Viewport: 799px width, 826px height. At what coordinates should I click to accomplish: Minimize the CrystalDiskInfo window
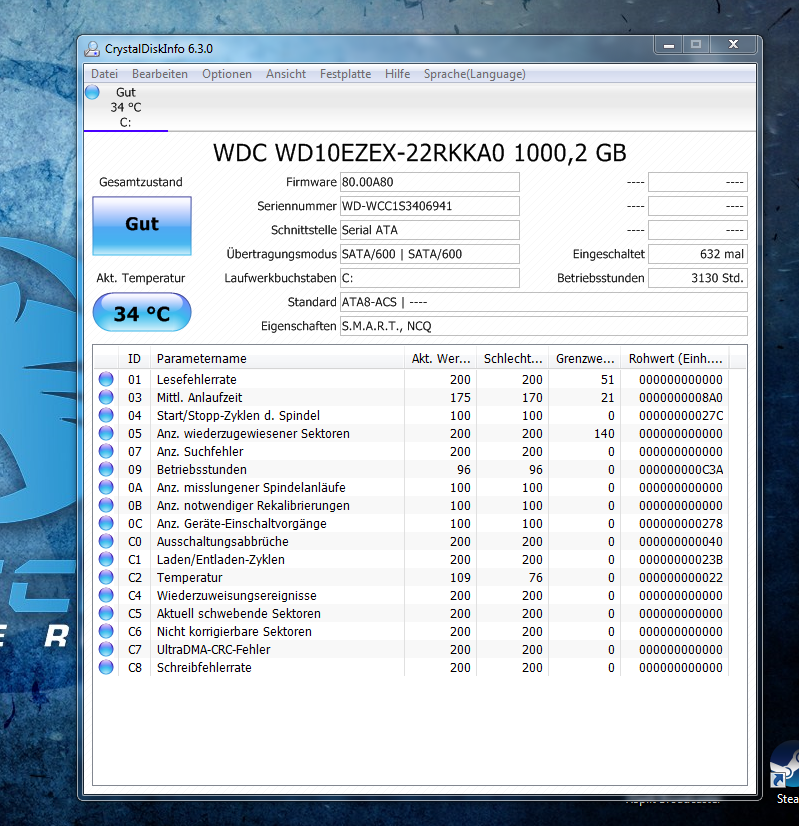click(669, 45)
